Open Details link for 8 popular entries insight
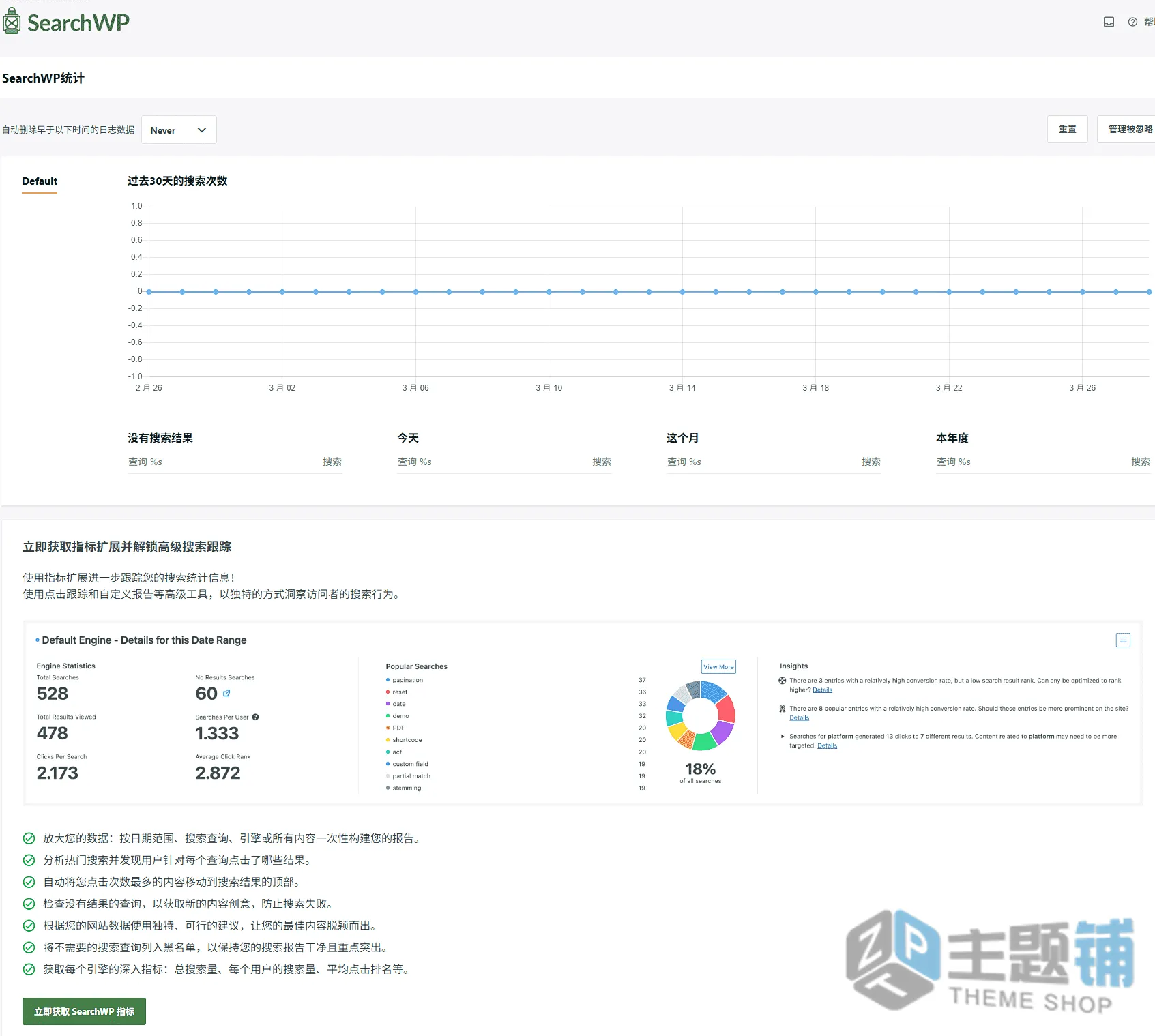 click(799, 717)
